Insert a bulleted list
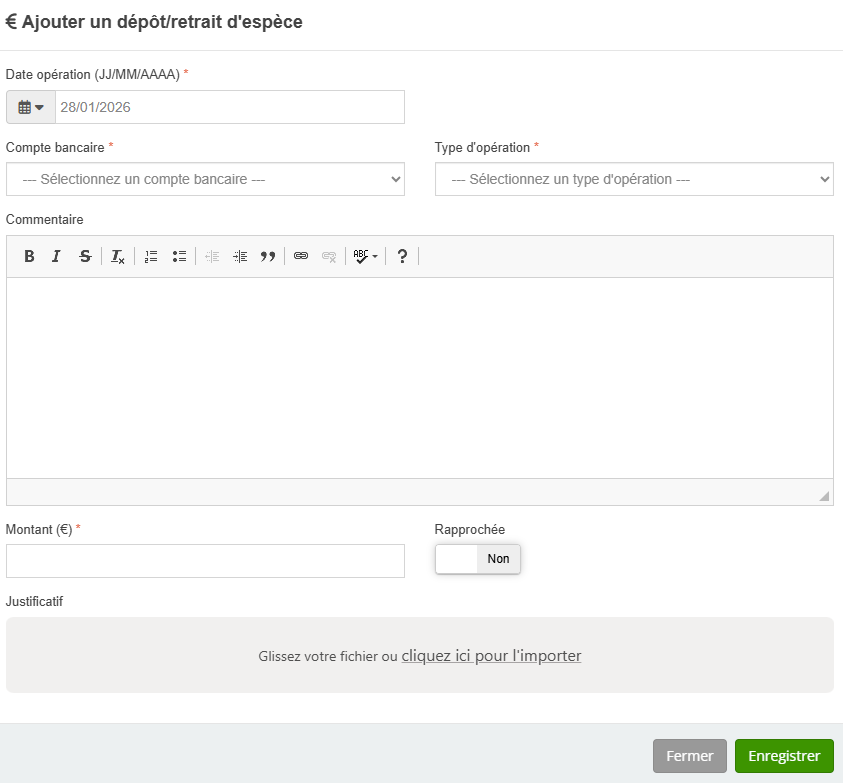 click(x=179, y=256)
